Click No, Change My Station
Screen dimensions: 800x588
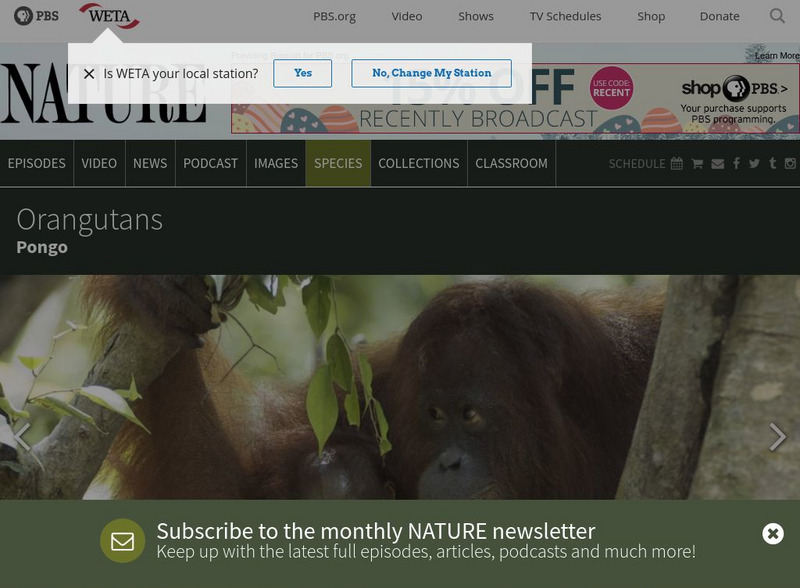point(431,73)
